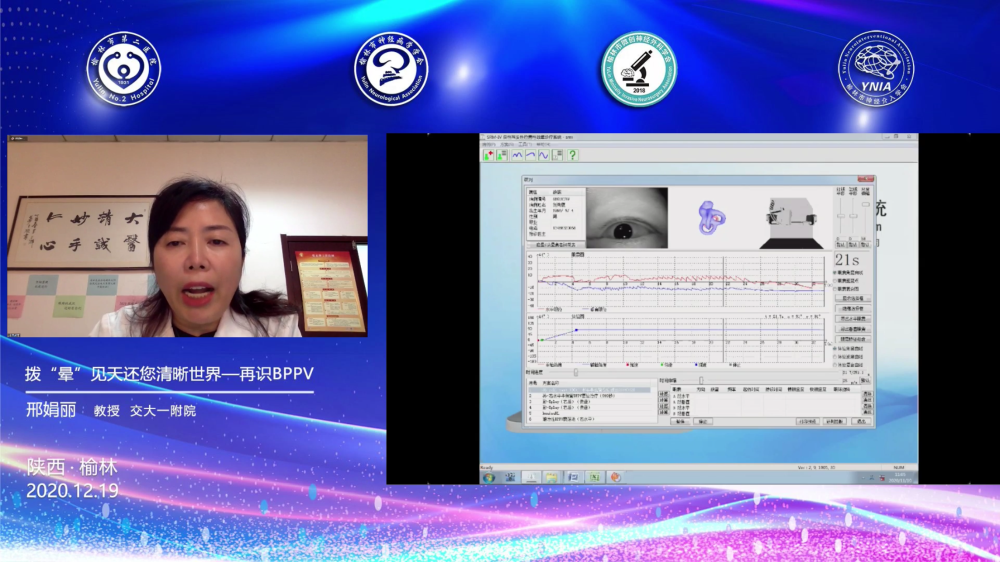Open the first menu in the menu bar
Image resolution: width=1000 pixels, height=562 pixels.
(489, 145)
